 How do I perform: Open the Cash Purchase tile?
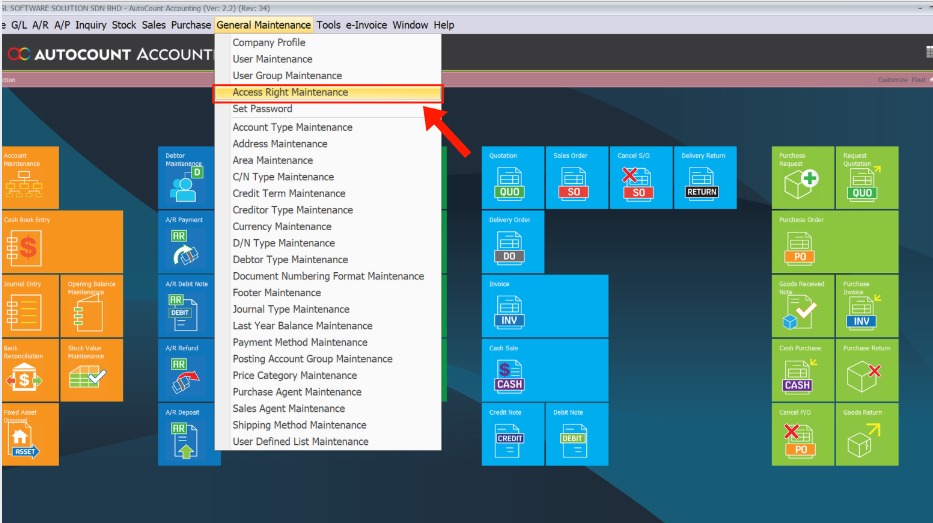pos(803,370)
